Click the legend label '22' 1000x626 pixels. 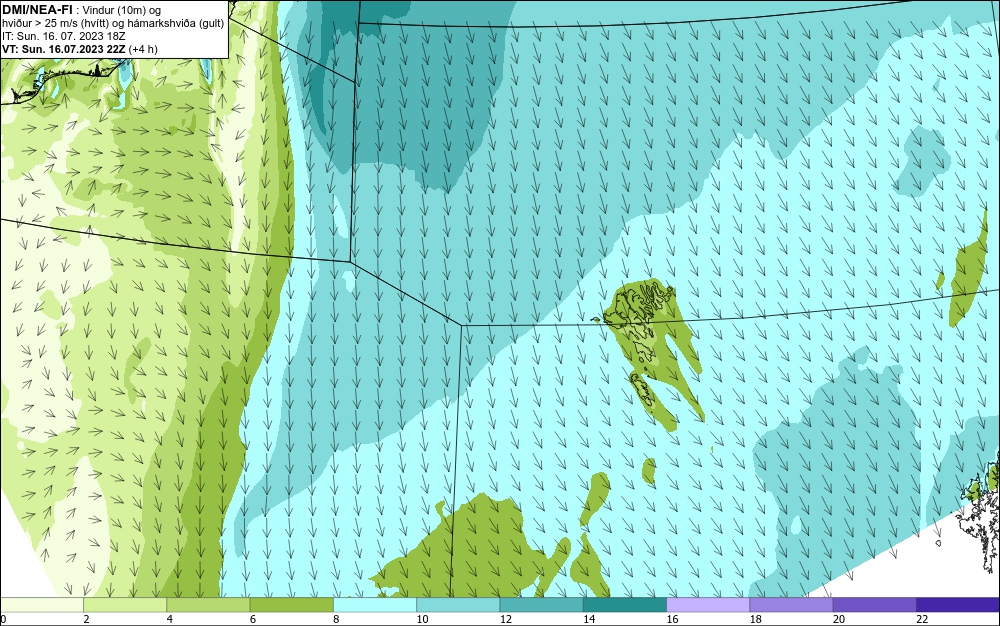[x=922, y=619]
